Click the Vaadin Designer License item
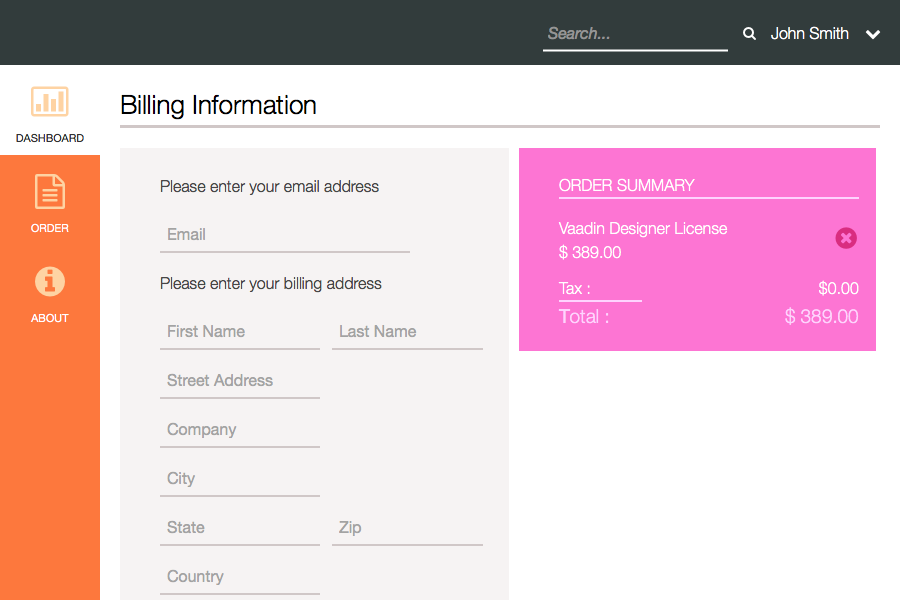The width and height of the screenshot is (900, 600). coord(643,229)
